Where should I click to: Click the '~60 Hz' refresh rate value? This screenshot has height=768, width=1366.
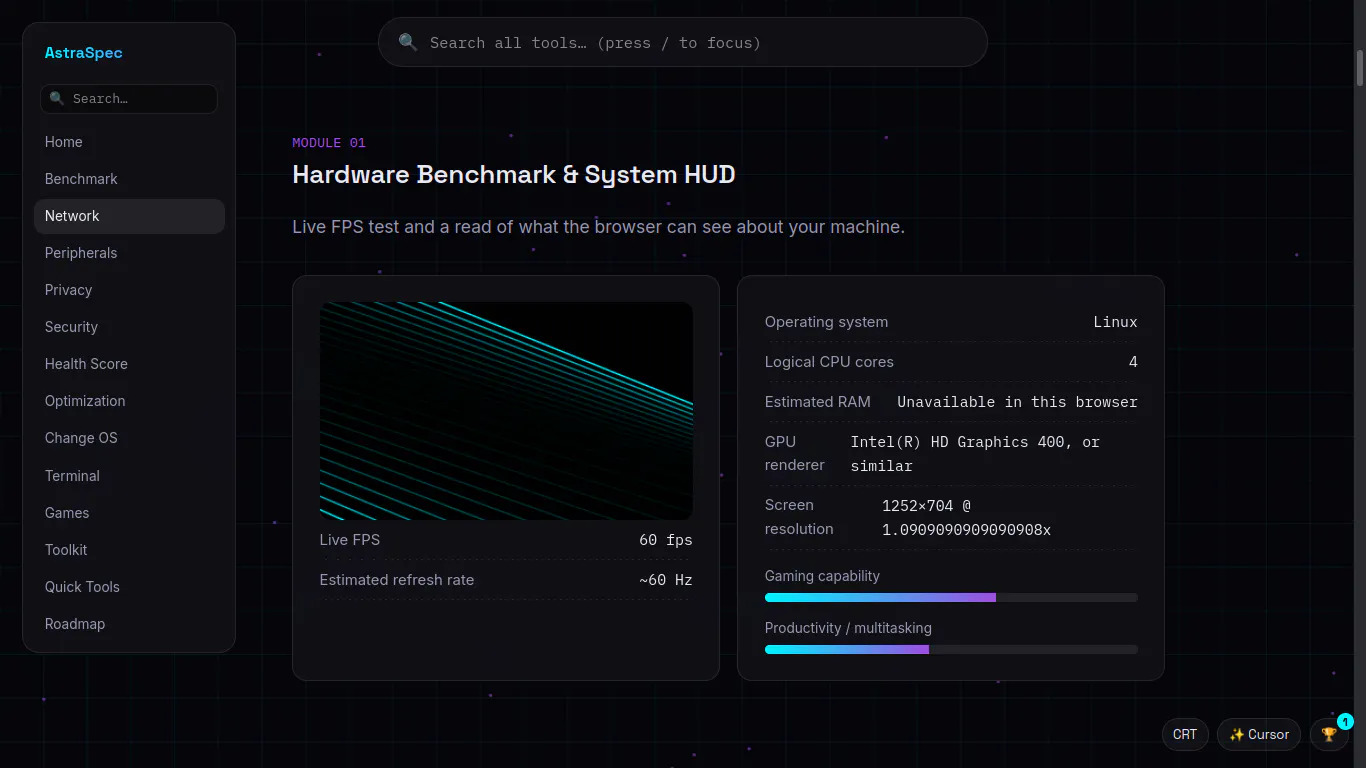click(x=666, y=580)
